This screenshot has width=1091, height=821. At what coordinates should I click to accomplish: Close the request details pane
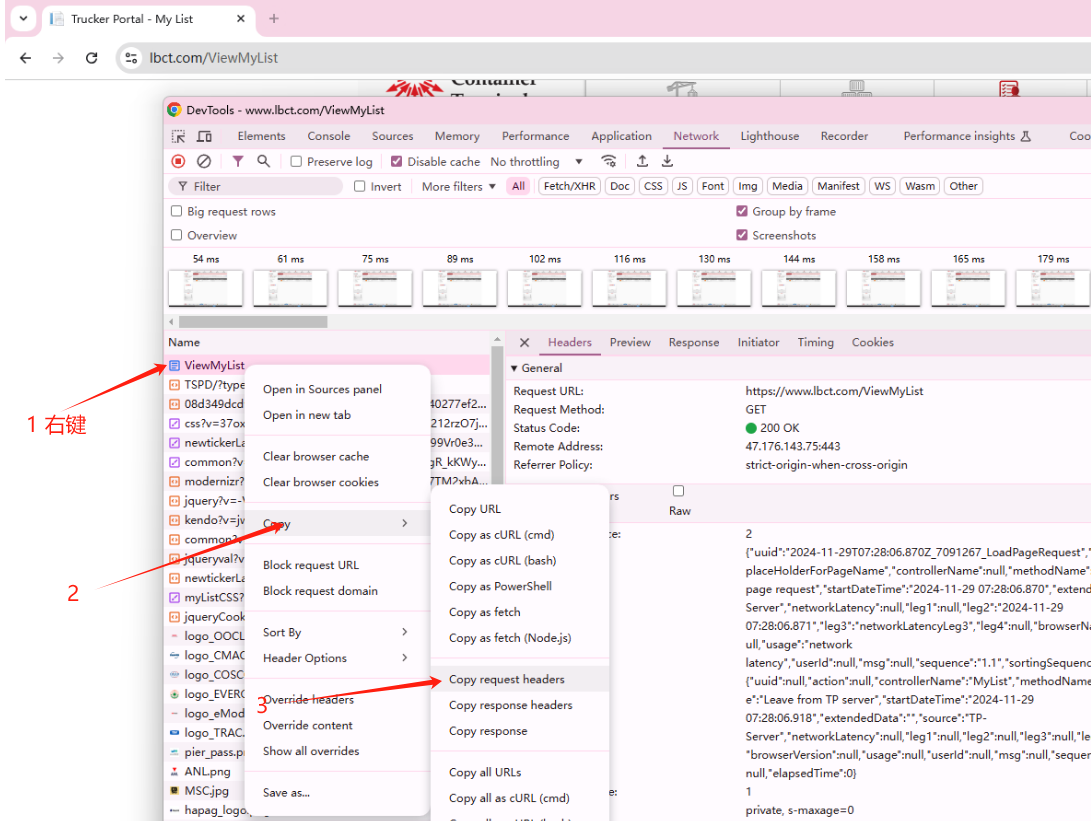(525, 342)
